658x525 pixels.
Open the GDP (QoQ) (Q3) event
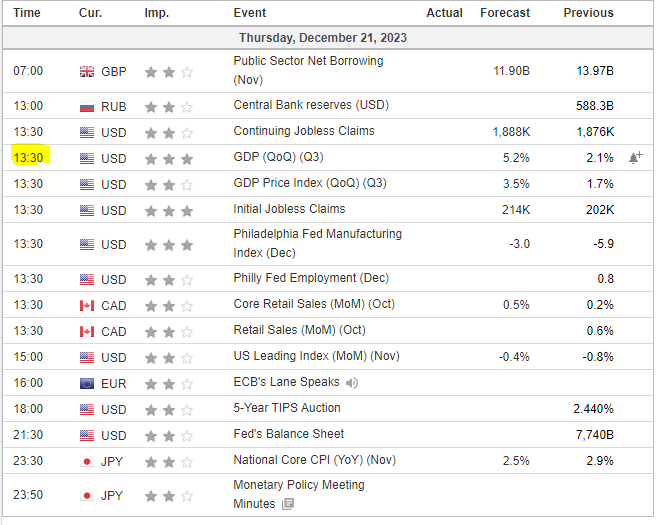click(x=279, y=157)
